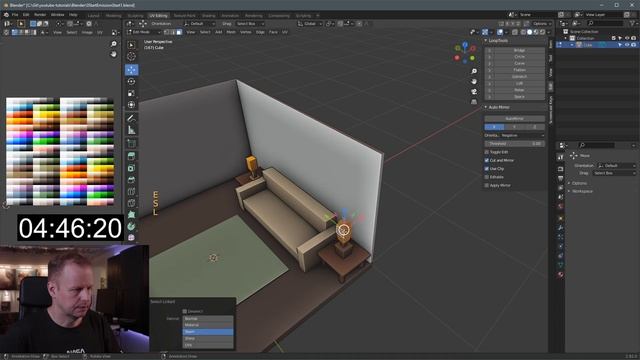Select the Inset Faces tool

click(131, 168)
